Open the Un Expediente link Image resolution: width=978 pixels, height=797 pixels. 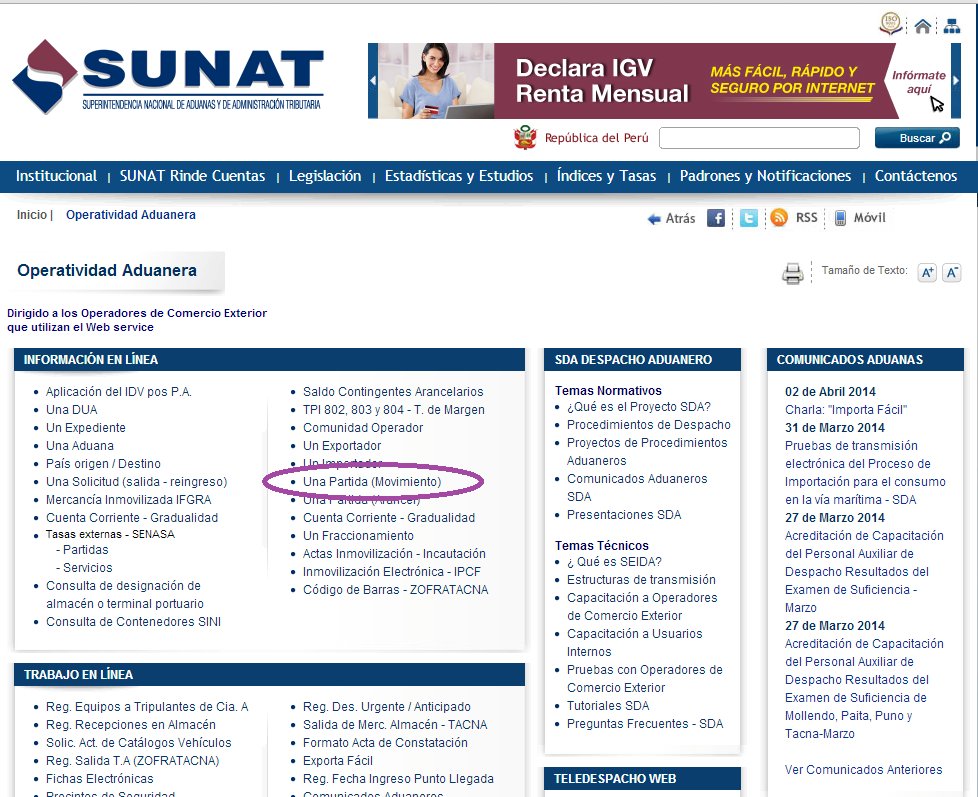tap(85, 428)
